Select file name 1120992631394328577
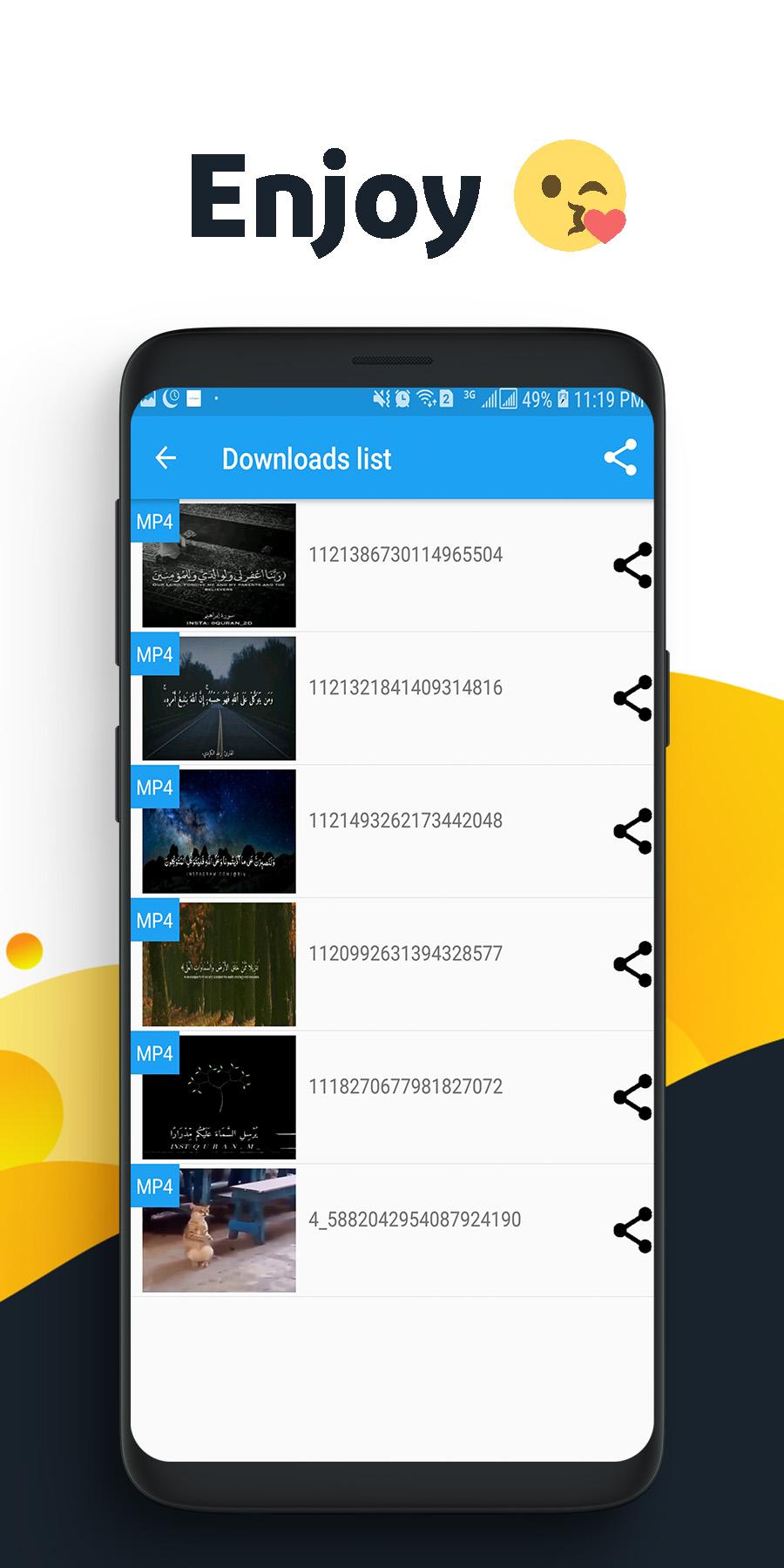Image resolution: width=784 pixels, height=1568 pixels. pyautogui.click(x=406, y=954)
